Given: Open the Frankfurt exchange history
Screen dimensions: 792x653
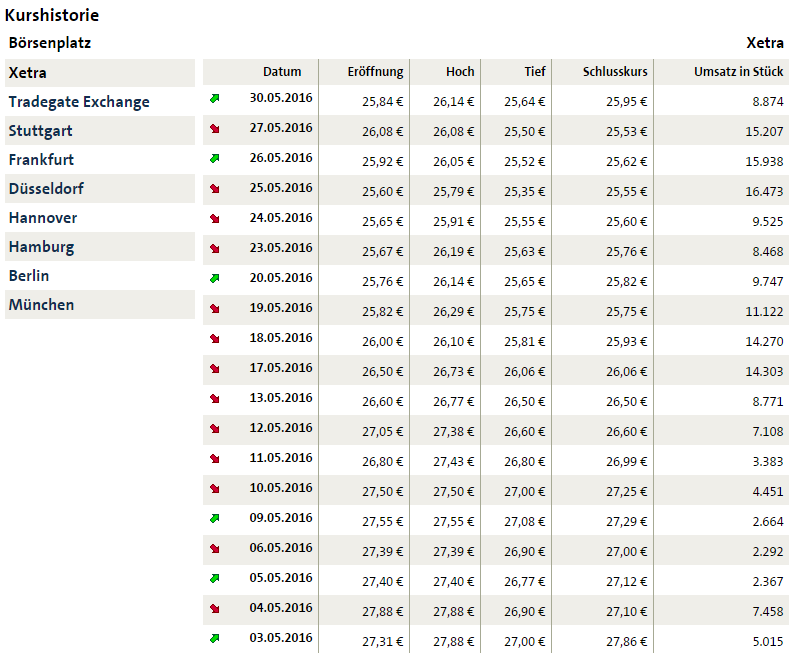Looking at the screenshot, I should tap(41, 160).
